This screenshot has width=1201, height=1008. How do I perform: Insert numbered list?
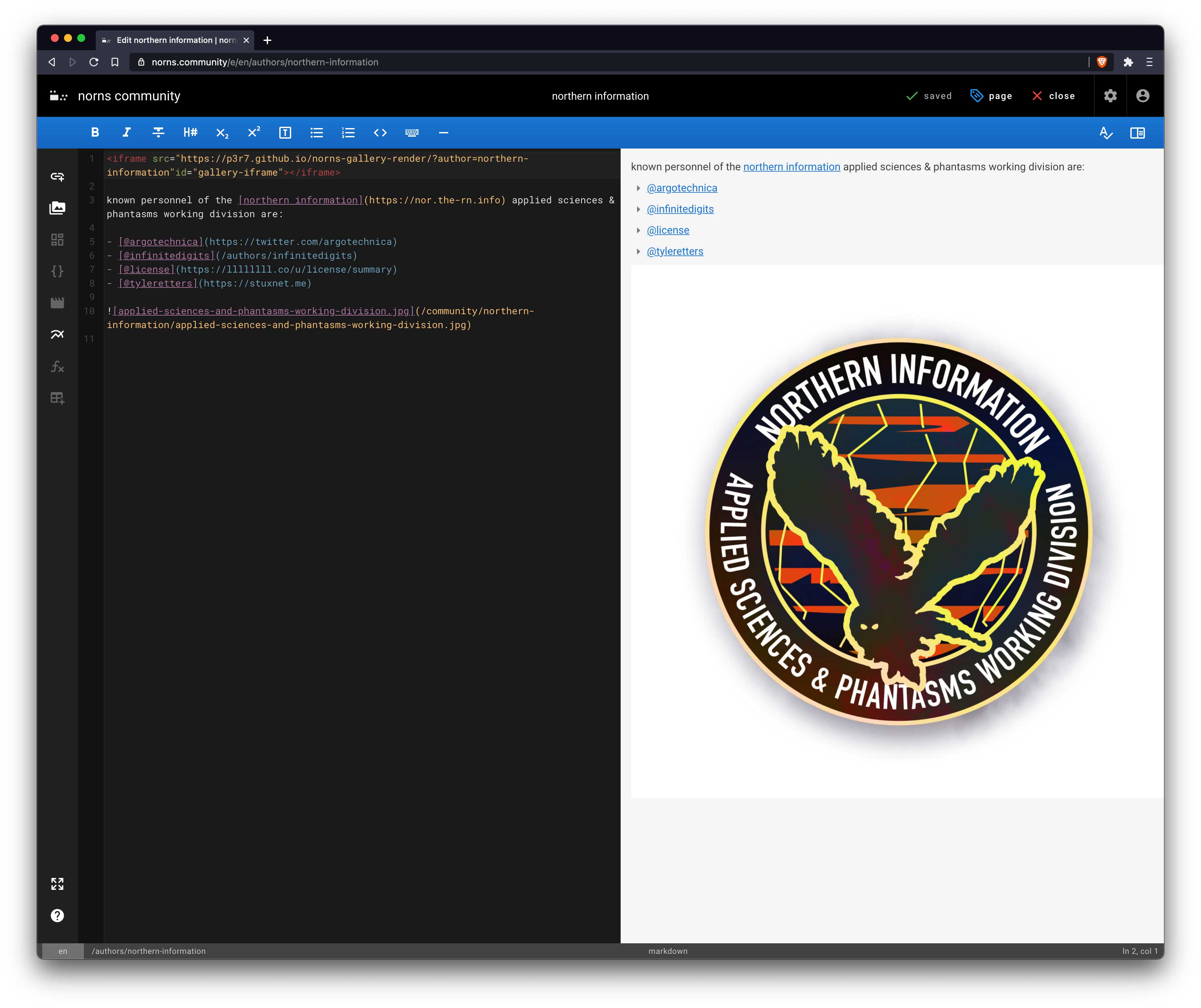348,133
